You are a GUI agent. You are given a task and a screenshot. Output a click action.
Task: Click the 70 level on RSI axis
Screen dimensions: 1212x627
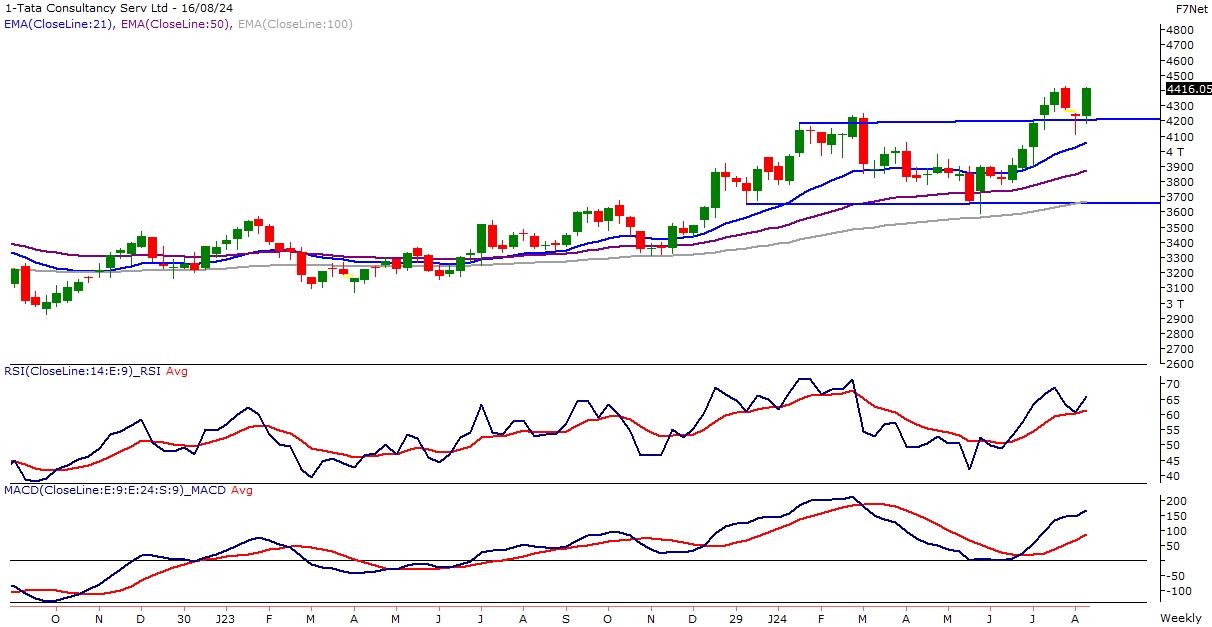coord(1173,384)
